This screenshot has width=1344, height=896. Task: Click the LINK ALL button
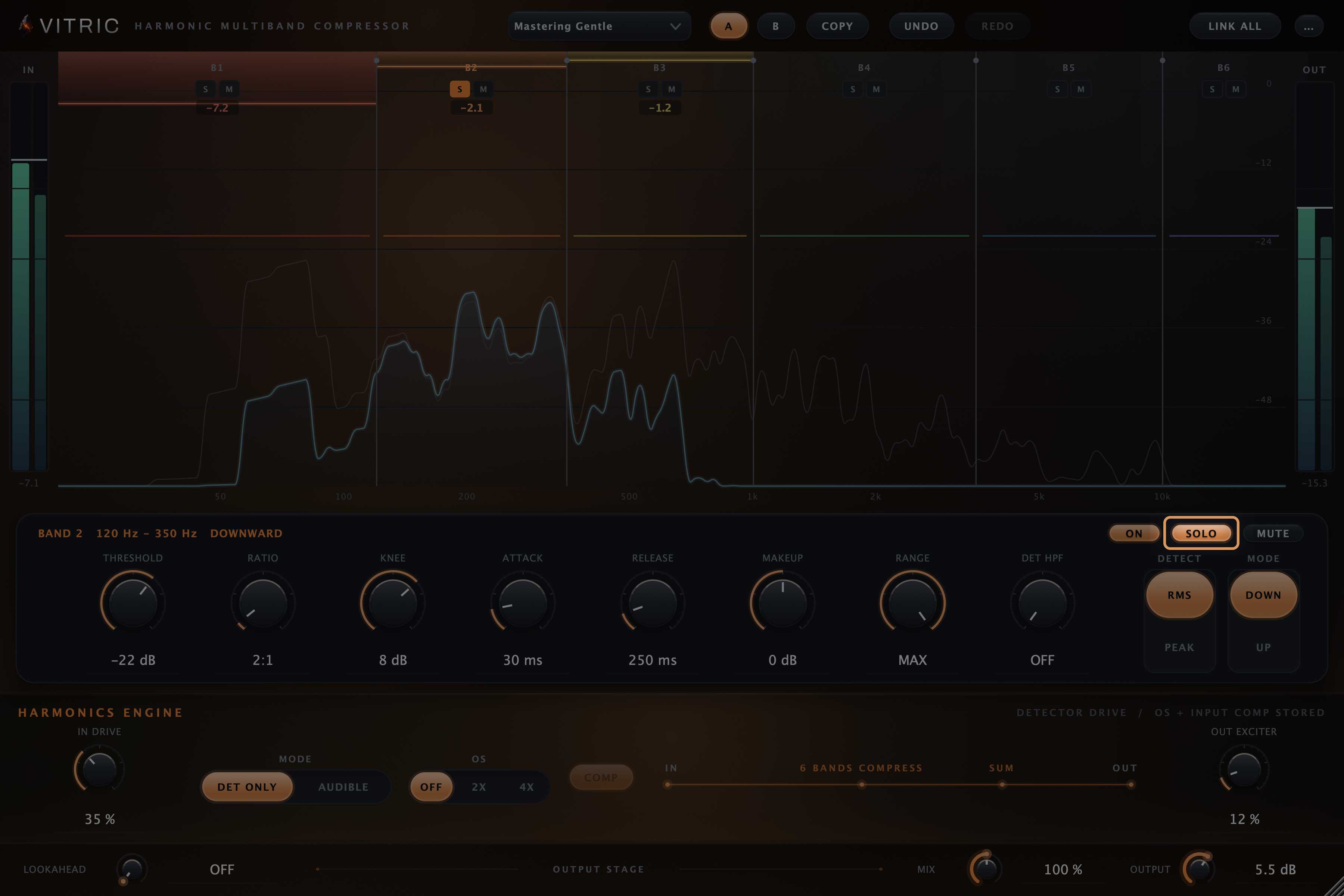pyautogui.click(x=1235, y=26)
